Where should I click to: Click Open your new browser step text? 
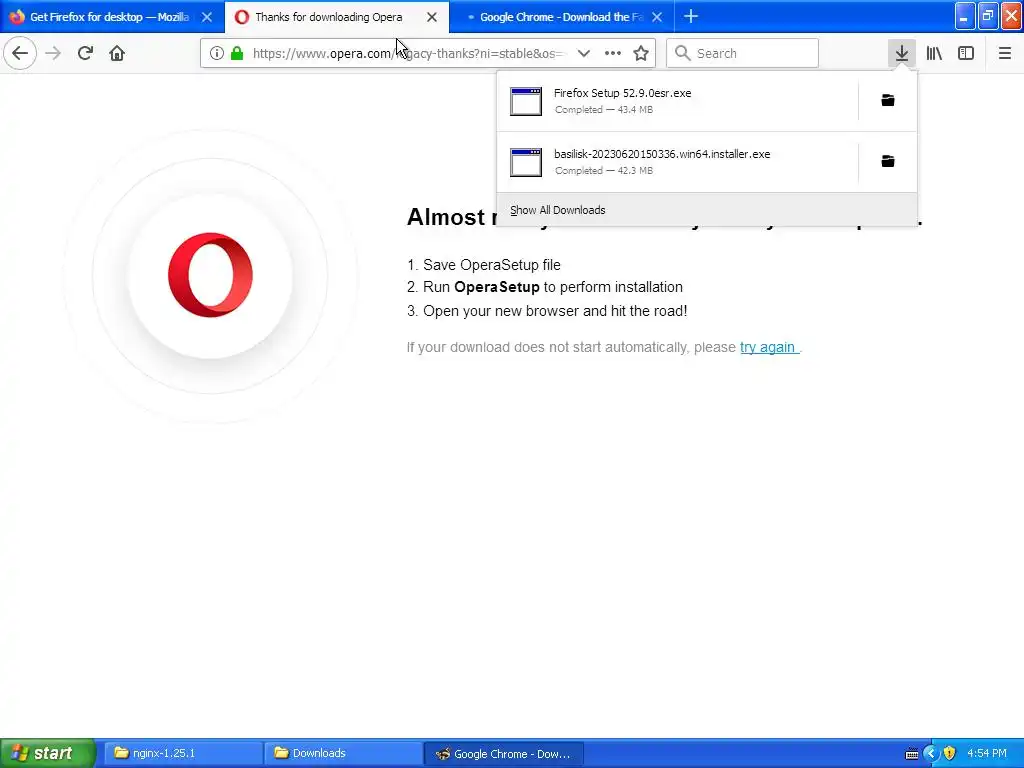[555, 311]
